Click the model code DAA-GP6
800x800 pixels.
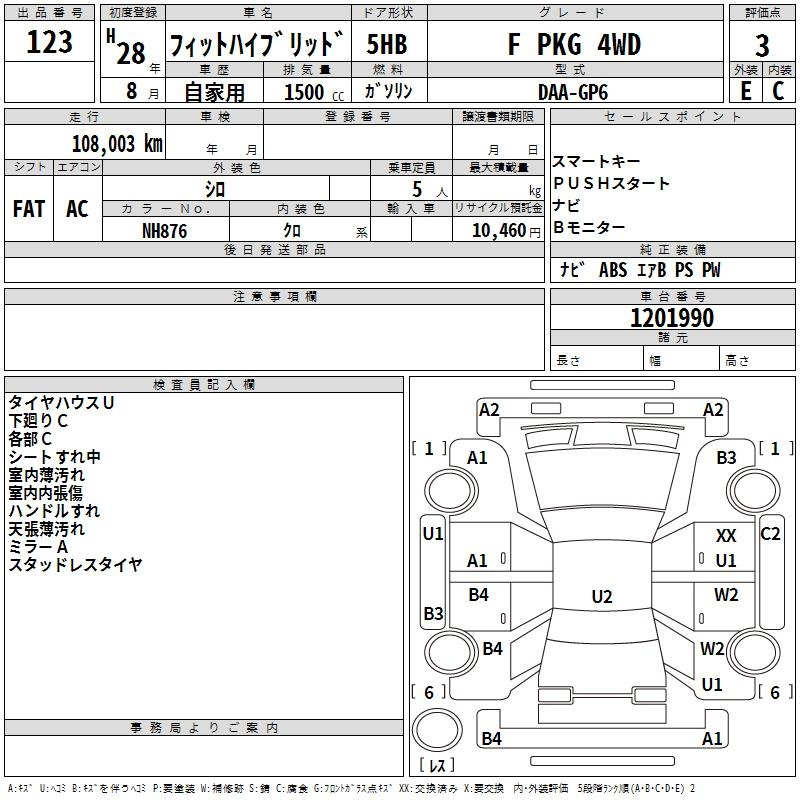572,92
